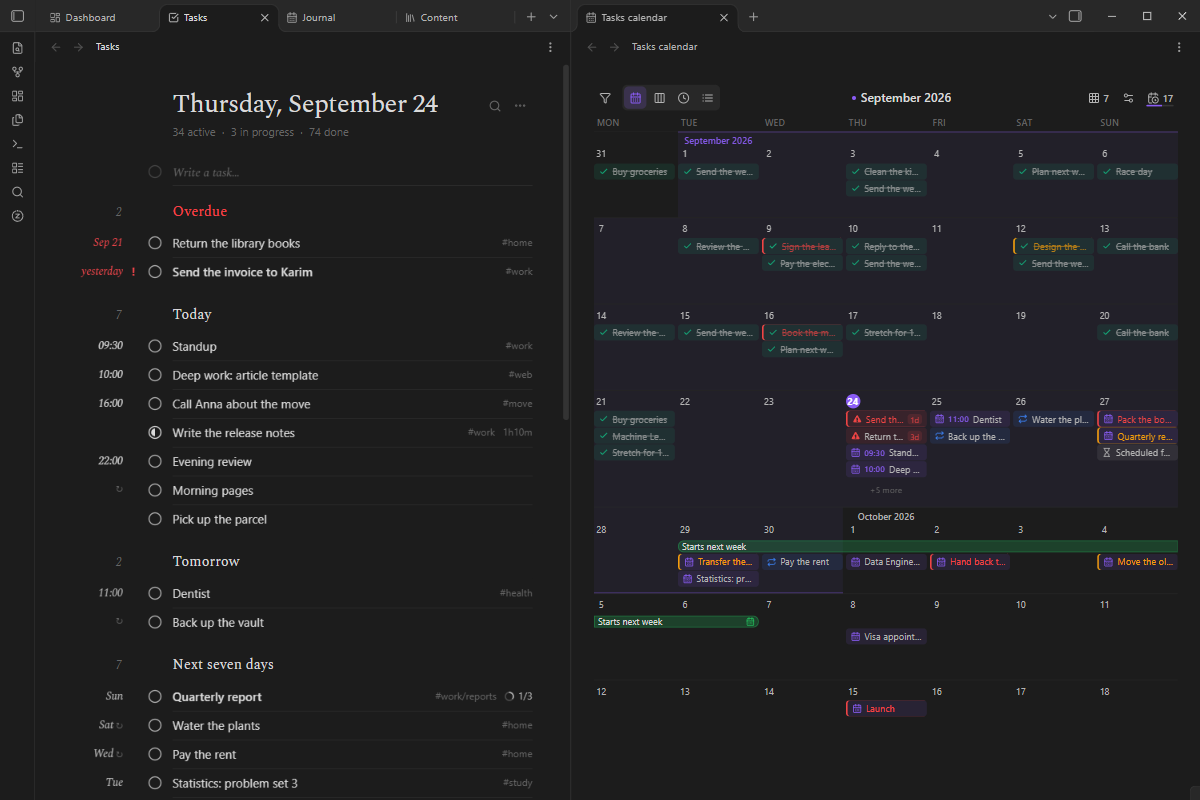Open the Visa appointment event on October 8

tap(886, 636)
